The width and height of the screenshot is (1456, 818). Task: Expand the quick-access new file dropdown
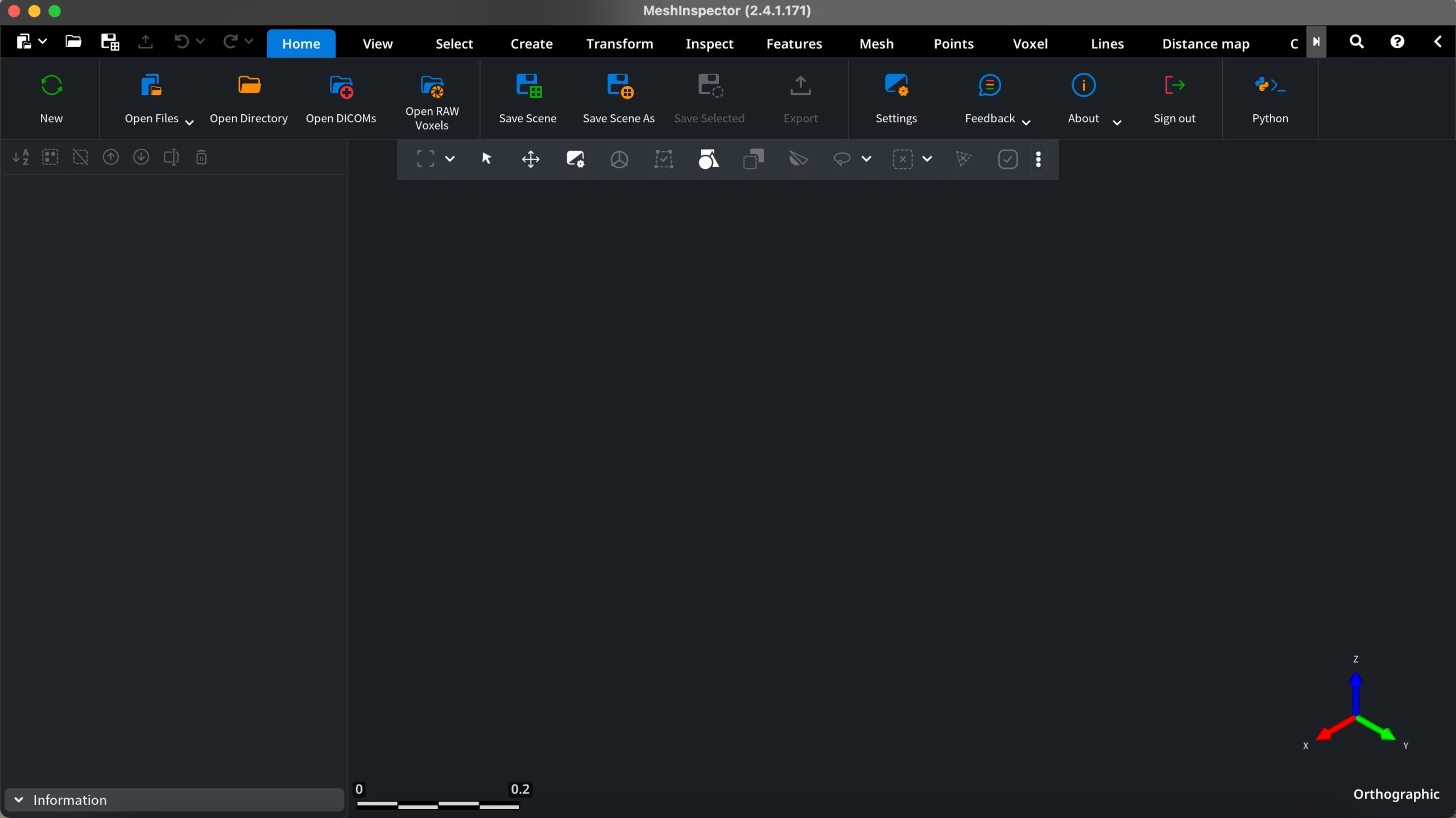(42, 41)
